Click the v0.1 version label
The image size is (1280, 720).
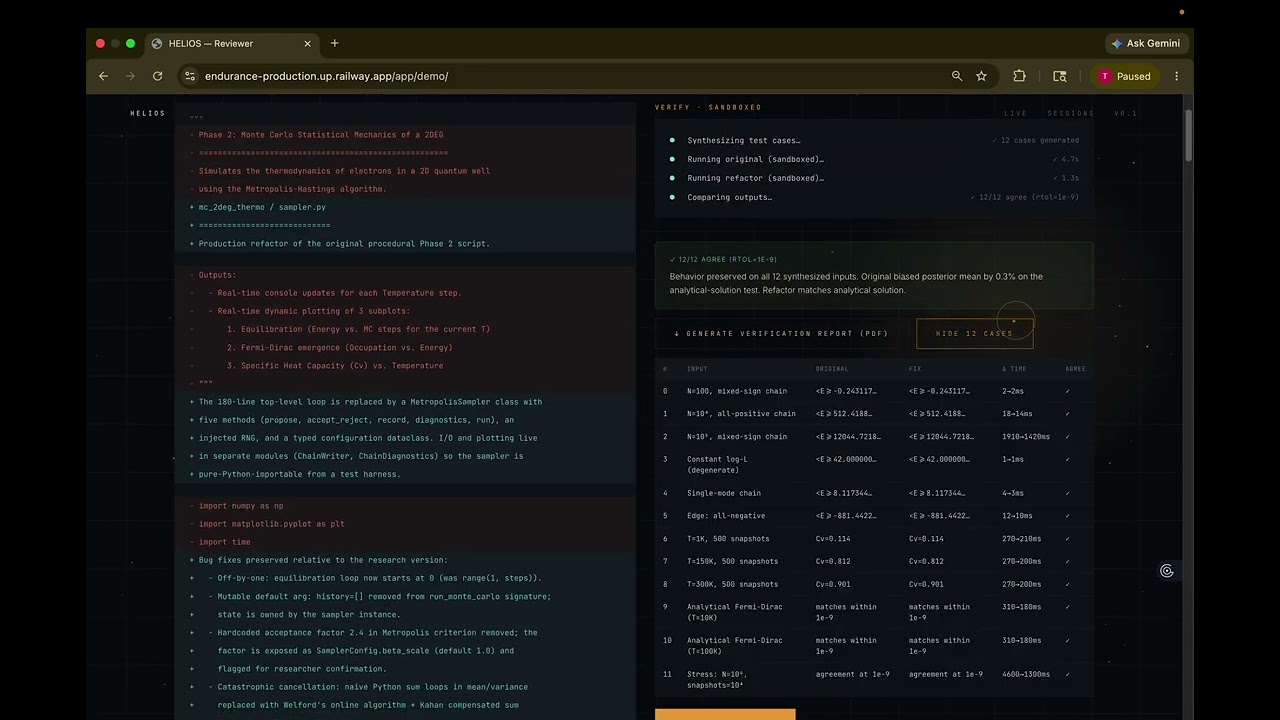1126,113
